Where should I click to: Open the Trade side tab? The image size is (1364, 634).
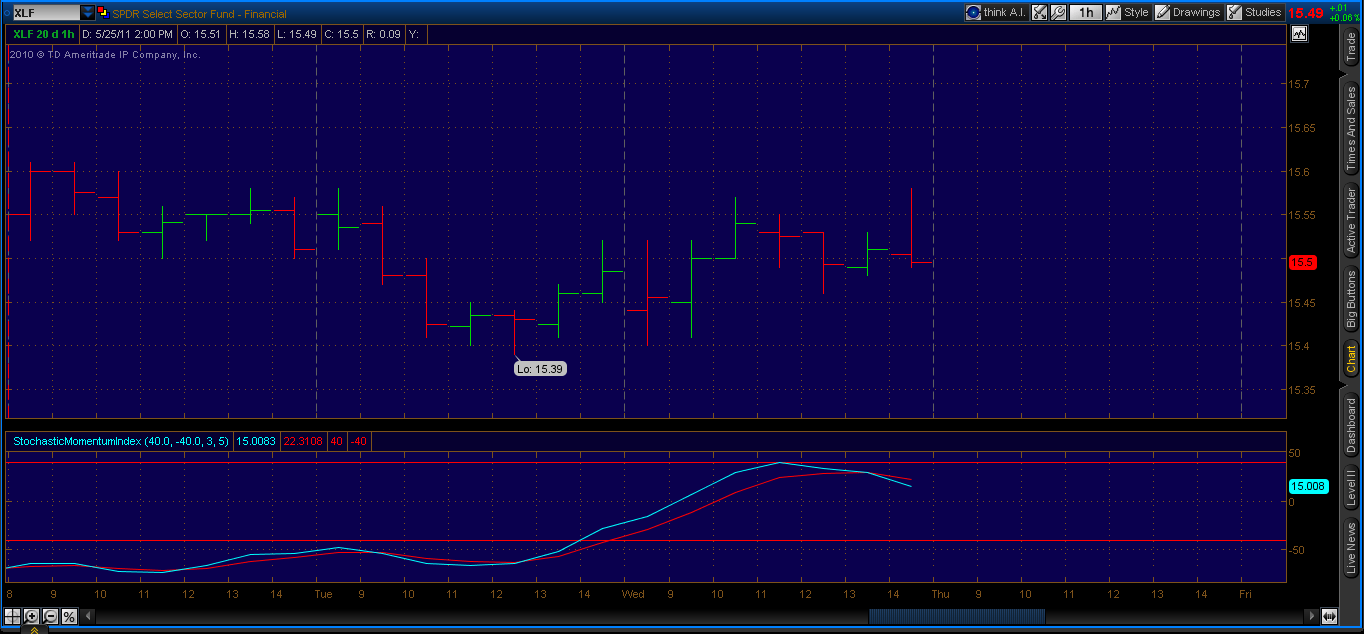[x=1351, y=49]
